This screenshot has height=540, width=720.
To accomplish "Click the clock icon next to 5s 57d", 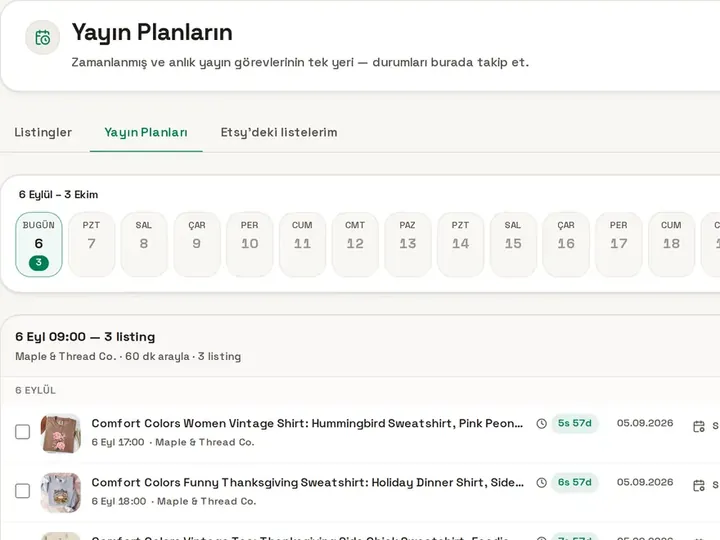I will pyautogui.click(x=541, y=423).
